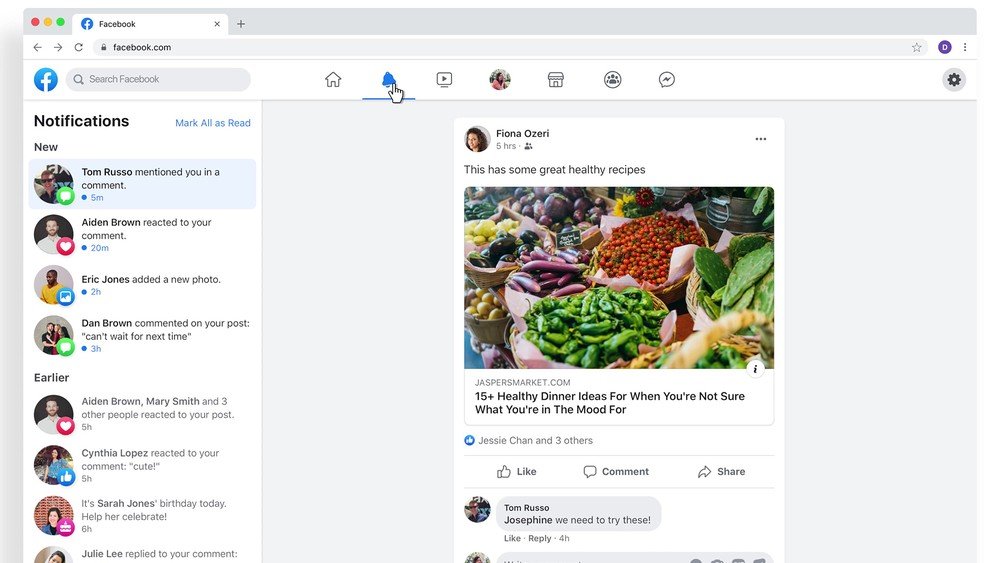Comment on Fiona Ozeri's post
This screenshot has width=1000, height=563.
pos(616,472)
